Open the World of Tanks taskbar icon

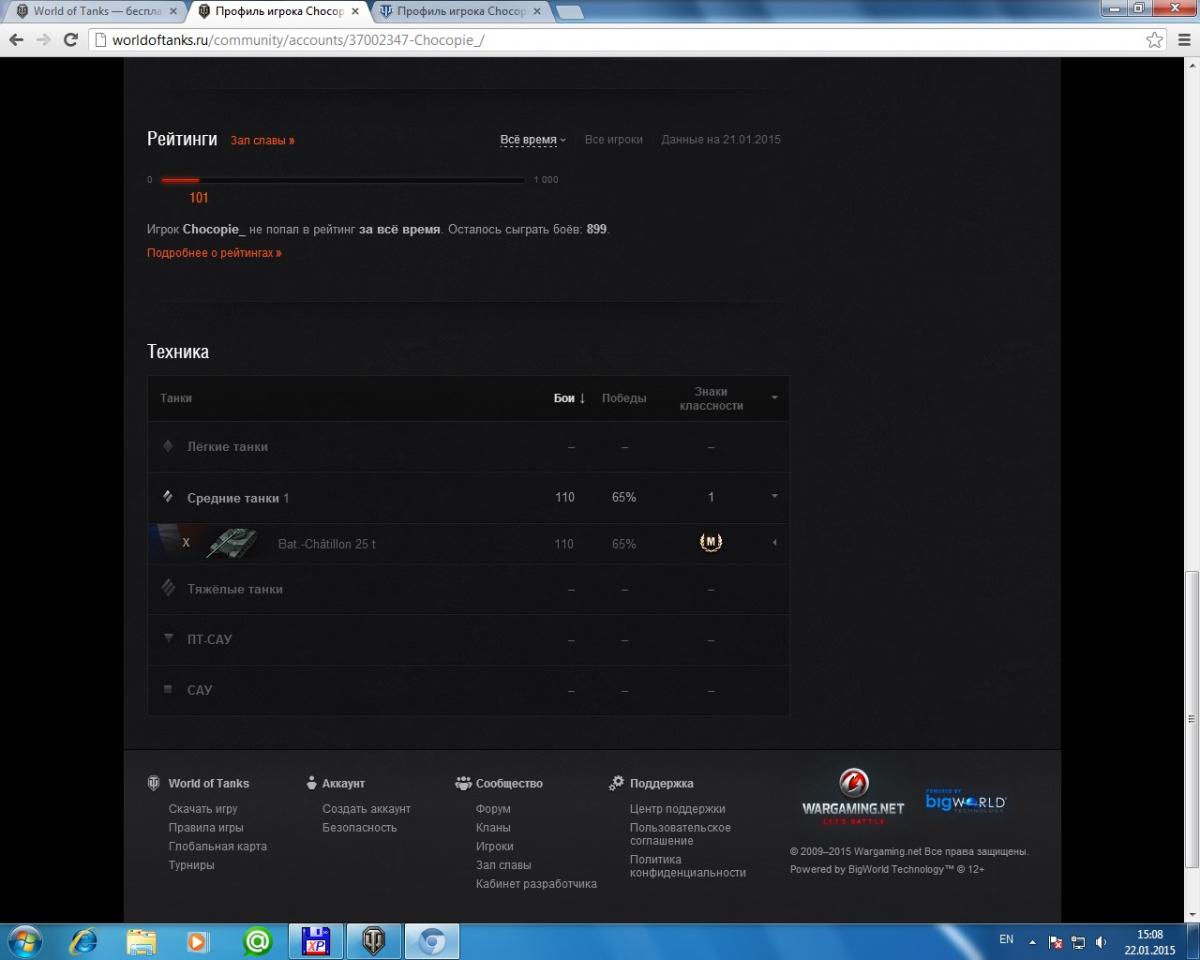tap(373, 941)
